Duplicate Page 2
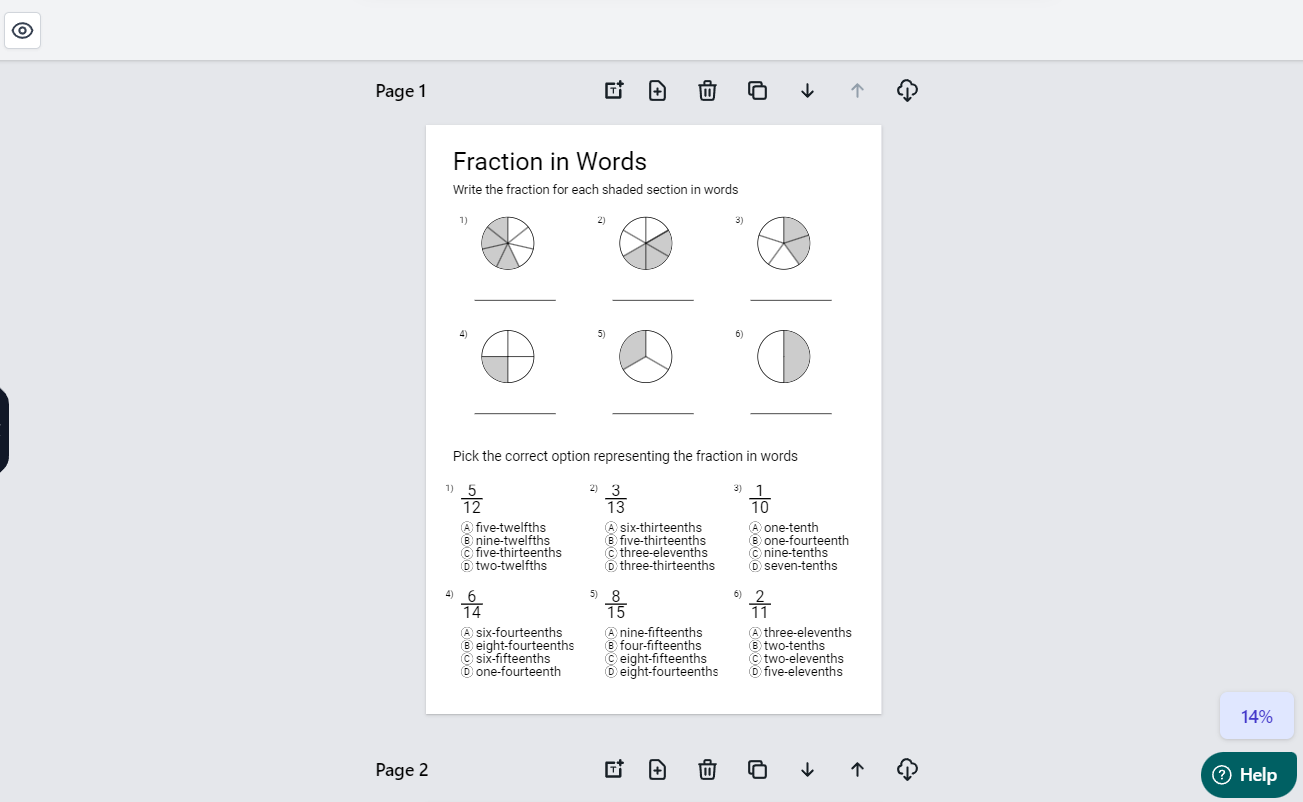 click(x=757, y=769)
